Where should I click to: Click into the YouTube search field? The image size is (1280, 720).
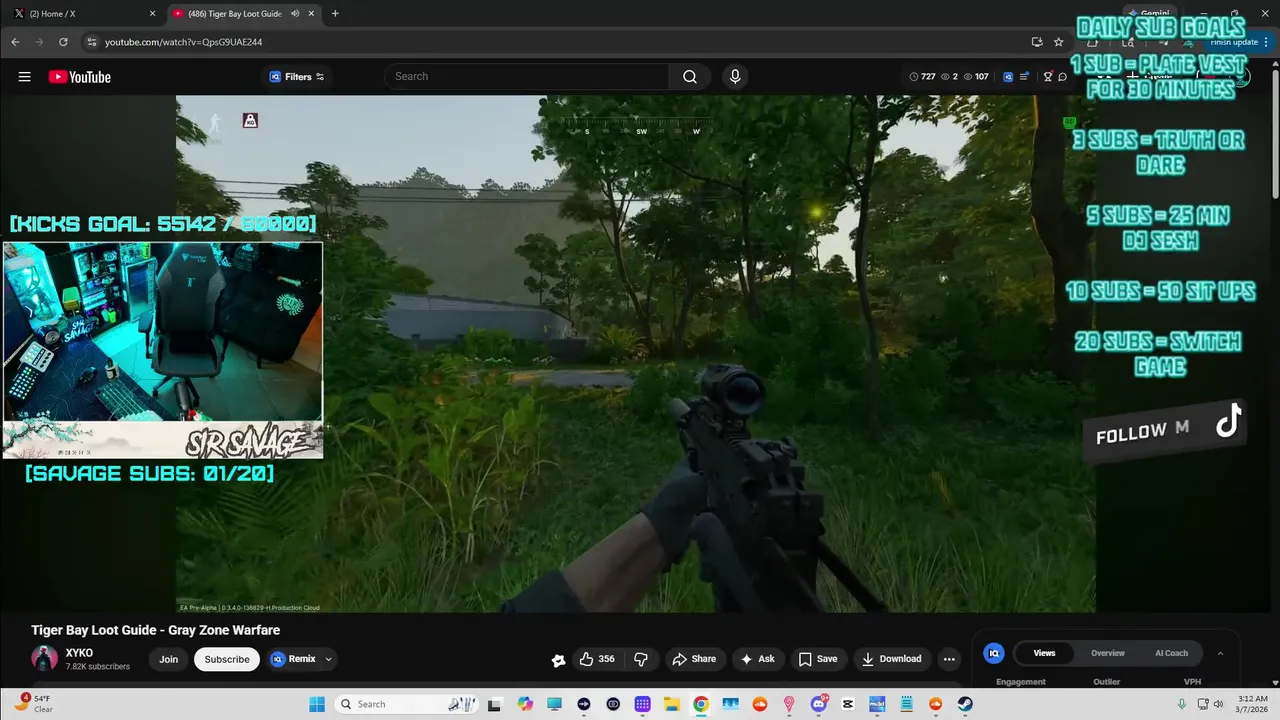tap(528, 77)
